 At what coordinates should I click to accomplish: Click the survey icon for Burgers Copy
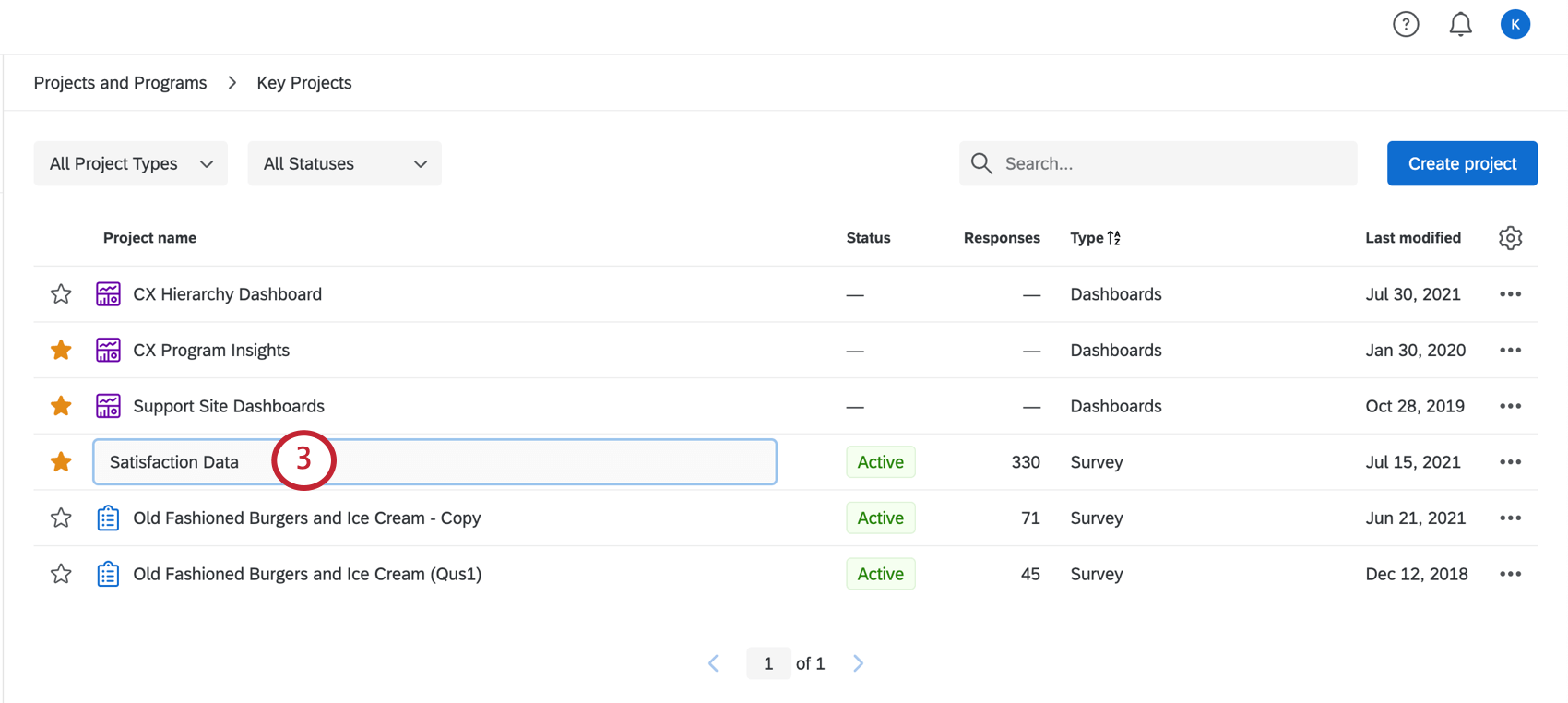click(x=108, y=518)
